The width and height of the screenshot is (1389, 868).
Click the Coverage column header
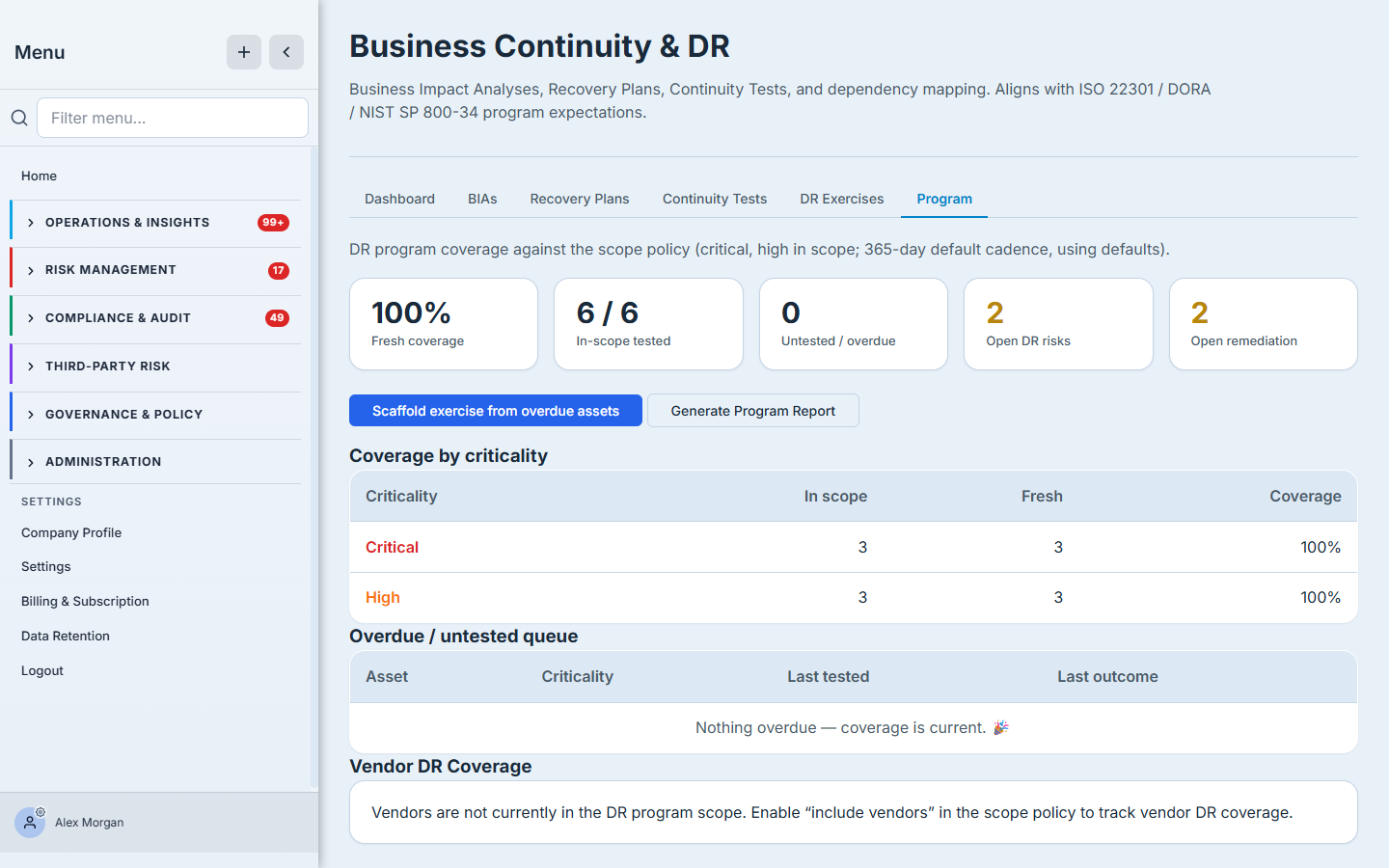[x=1305, y=496]
